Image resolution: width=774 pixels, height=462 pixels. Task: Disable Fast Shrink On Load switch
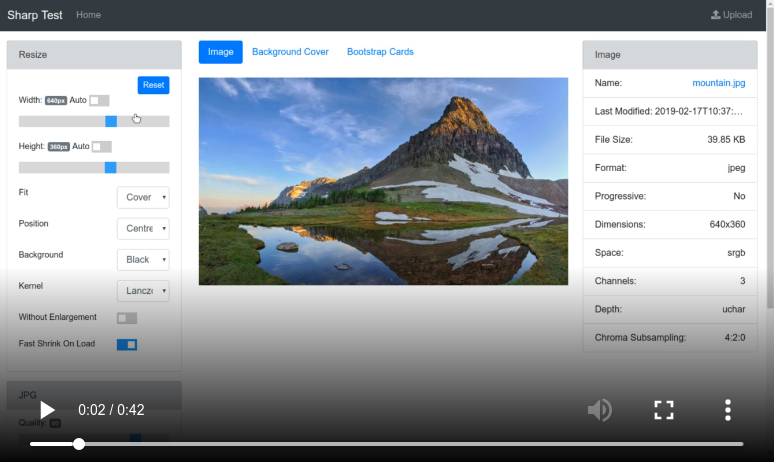pos(127,345)
